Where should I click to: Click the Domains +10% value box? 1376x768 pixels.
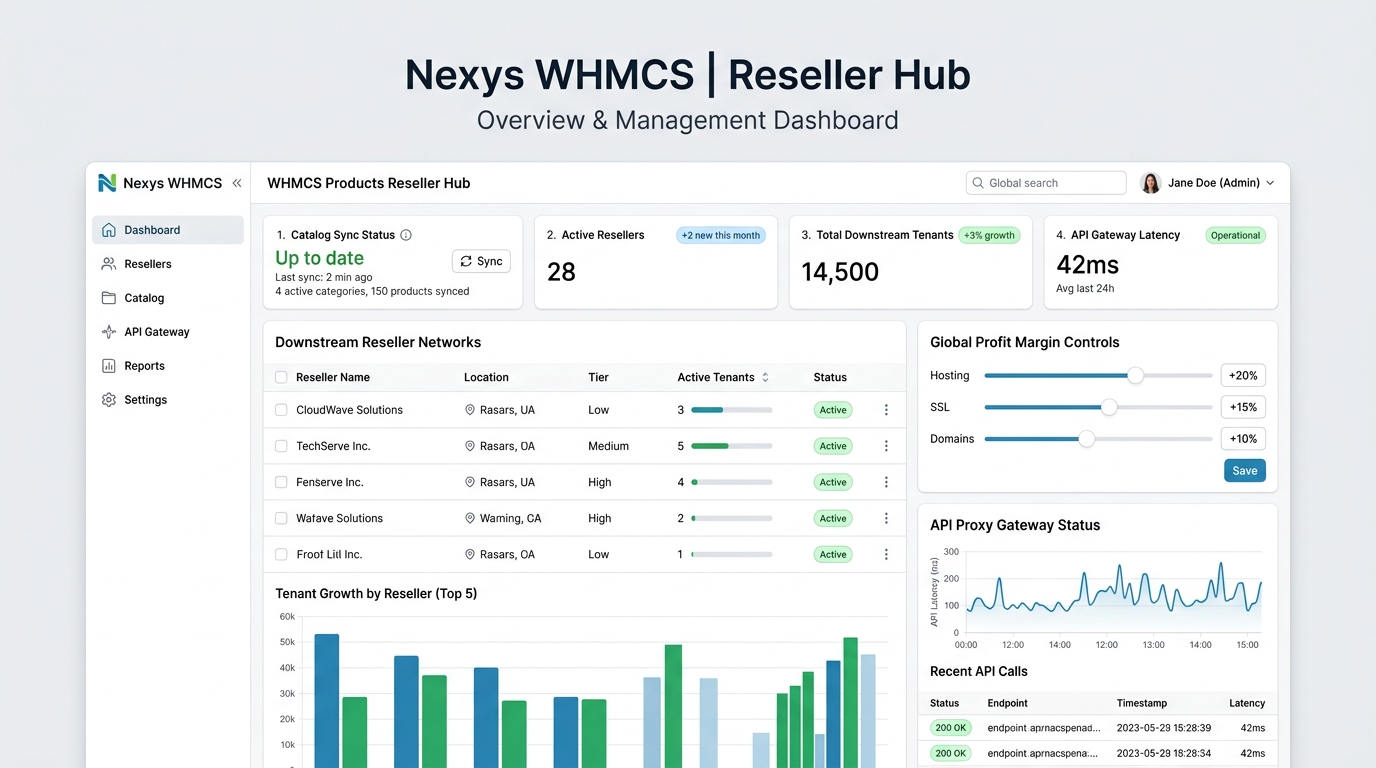coord(1243,439)
